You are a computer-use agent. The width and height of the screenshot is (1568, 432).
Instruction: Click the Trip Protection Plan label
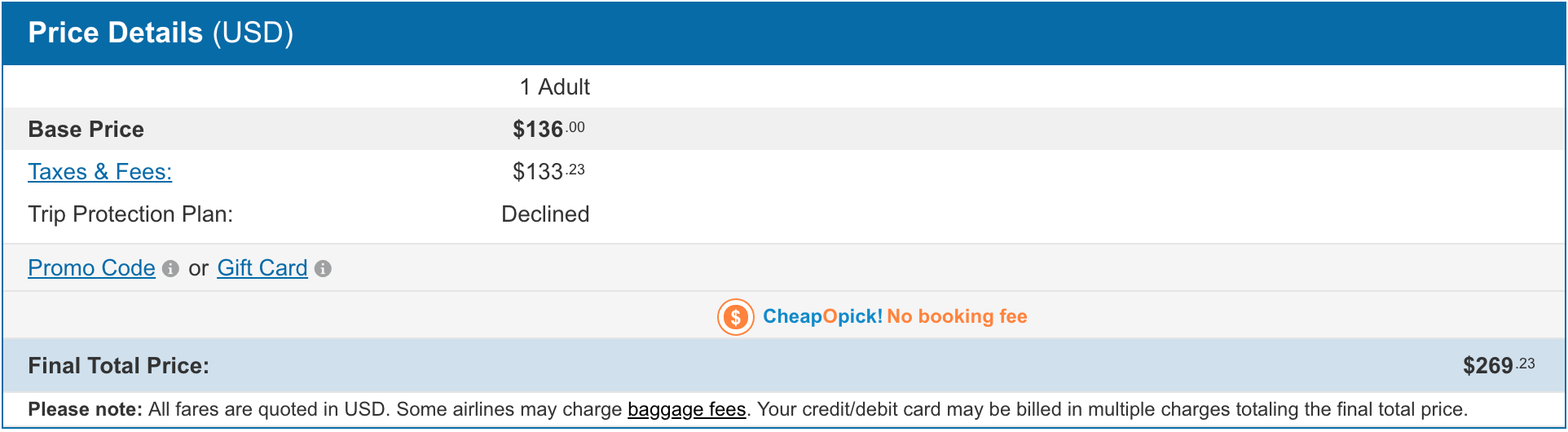click(130, 214)
